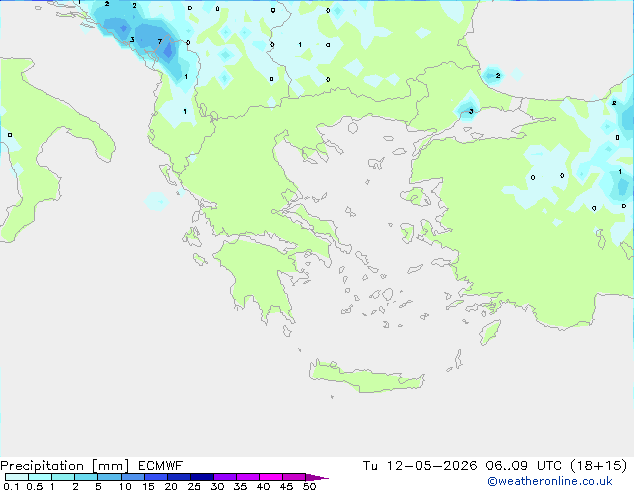Select the 25–30 mm navy legend swatch
This screenshot has height=490, width=634.
tap(201, 477)
